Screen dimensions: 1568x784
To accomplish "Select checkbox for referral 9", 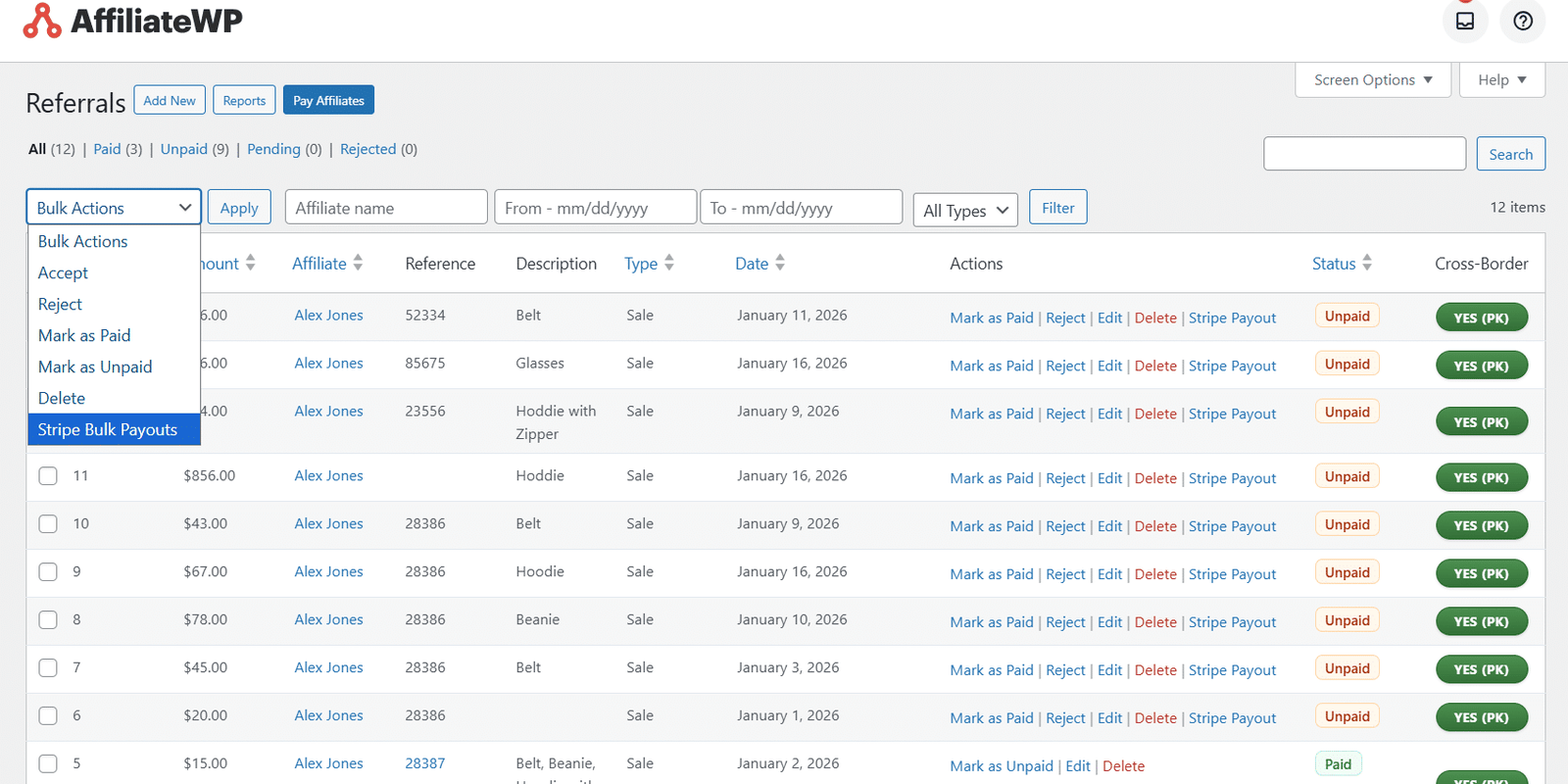I will 48,572.
